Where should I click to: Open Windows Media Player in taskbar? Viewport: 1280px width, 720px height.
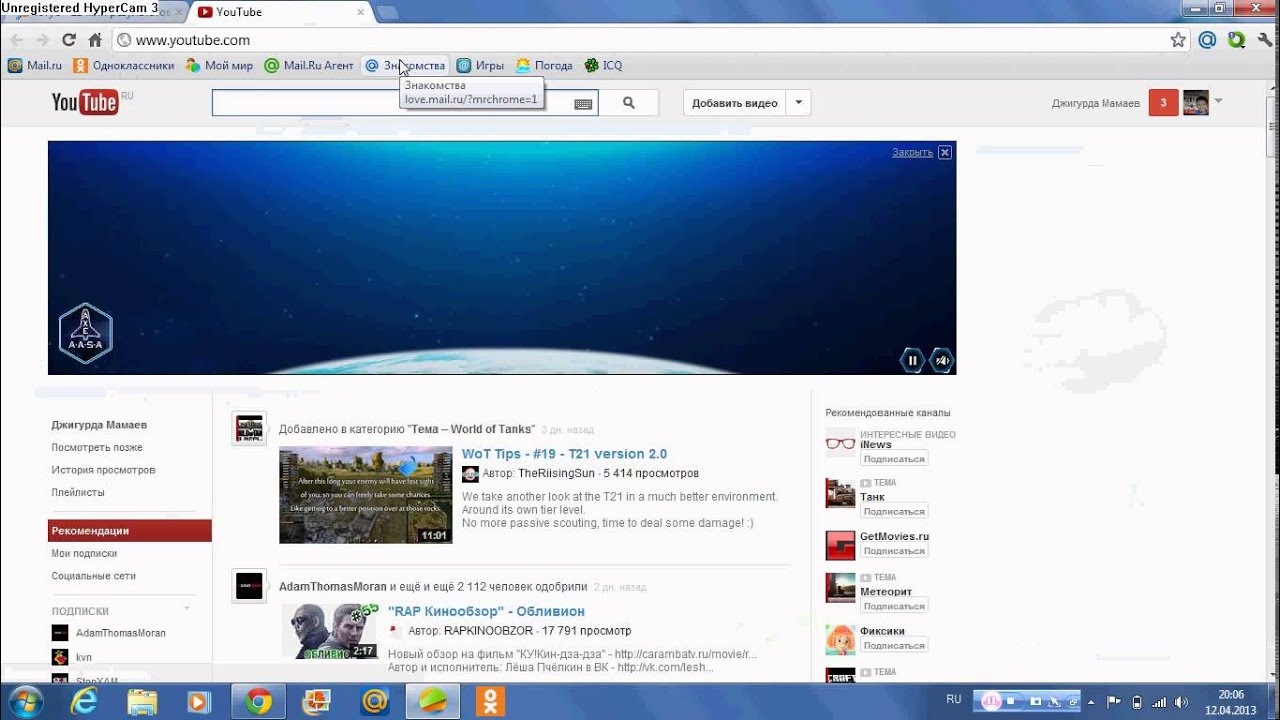pos(199,702)
